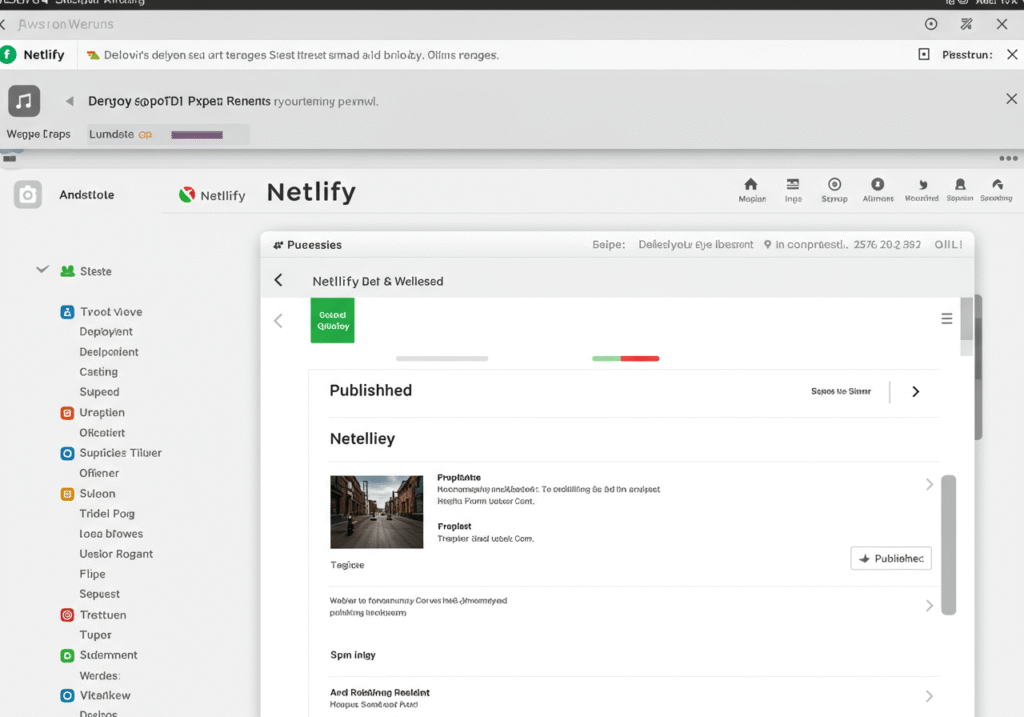This screenshot has width=1024, height=717.
Task: Select Tupor in the sidebar
Action: (x=95, y=635)
